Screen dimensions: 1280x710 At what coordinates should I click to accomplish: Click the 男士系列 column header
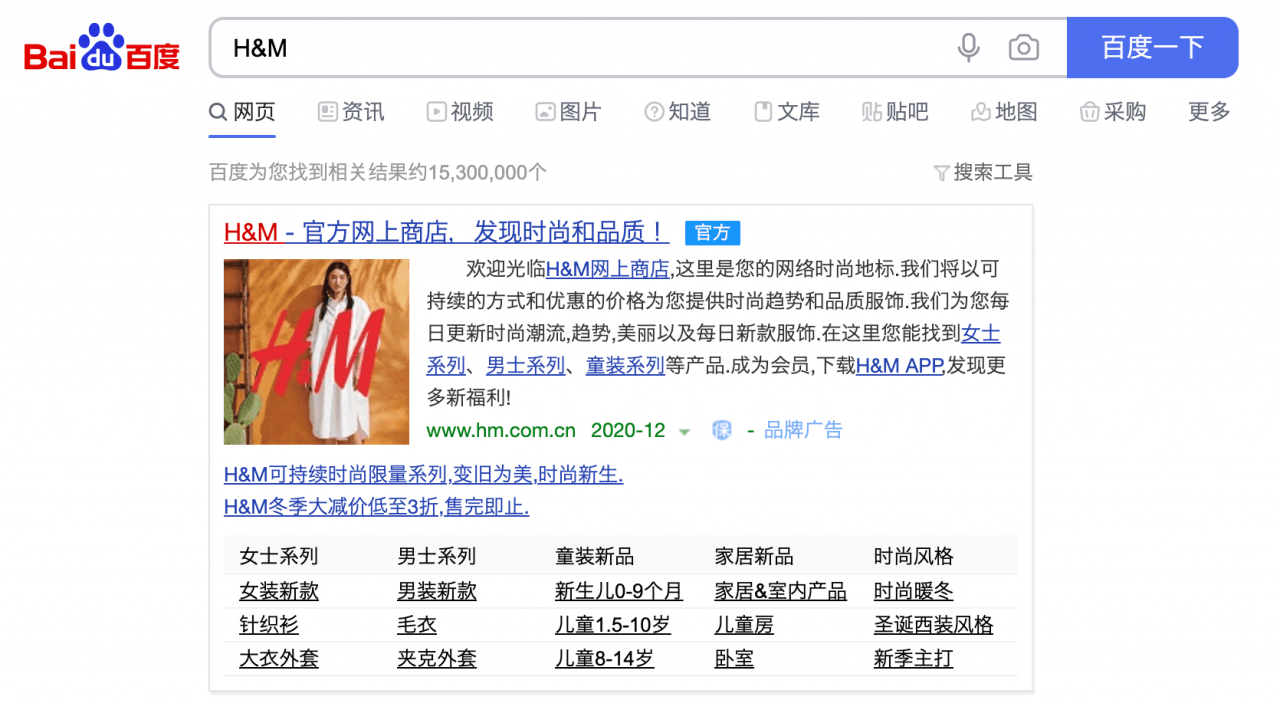click(437, 556)
